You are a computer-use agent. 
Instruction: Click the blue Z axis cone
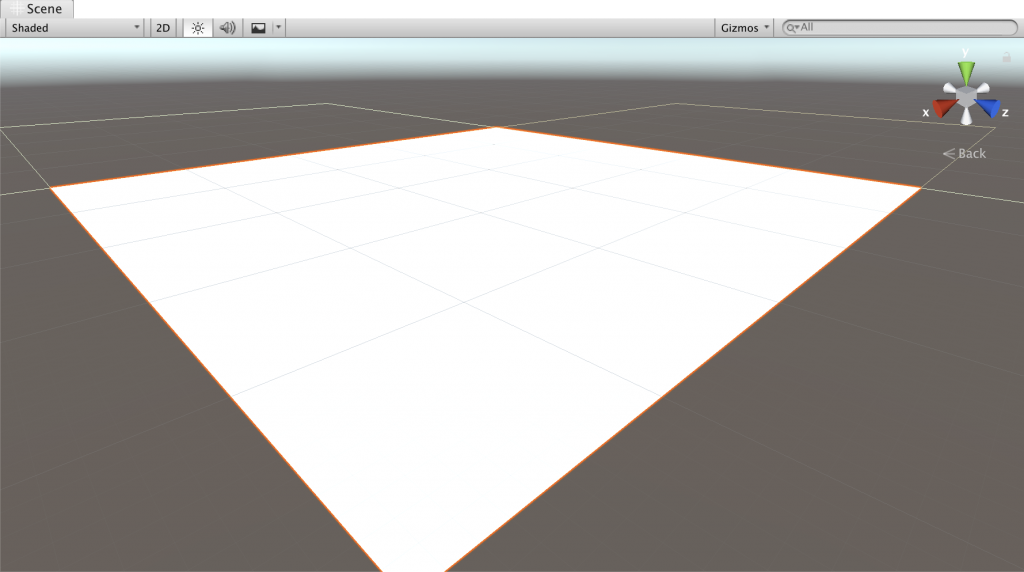[988, 106]
